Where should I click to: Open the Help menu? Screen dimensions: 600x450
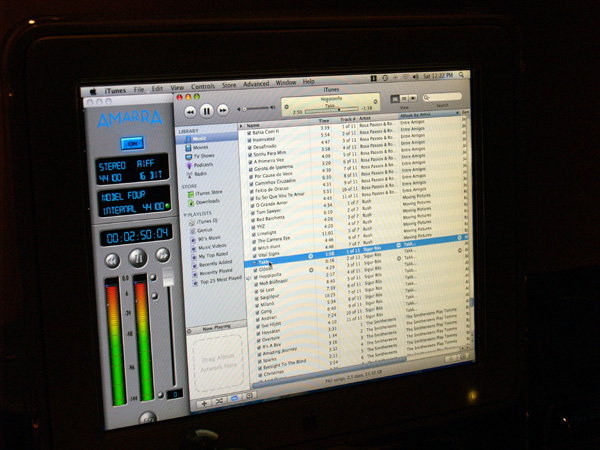click(309, 81)
